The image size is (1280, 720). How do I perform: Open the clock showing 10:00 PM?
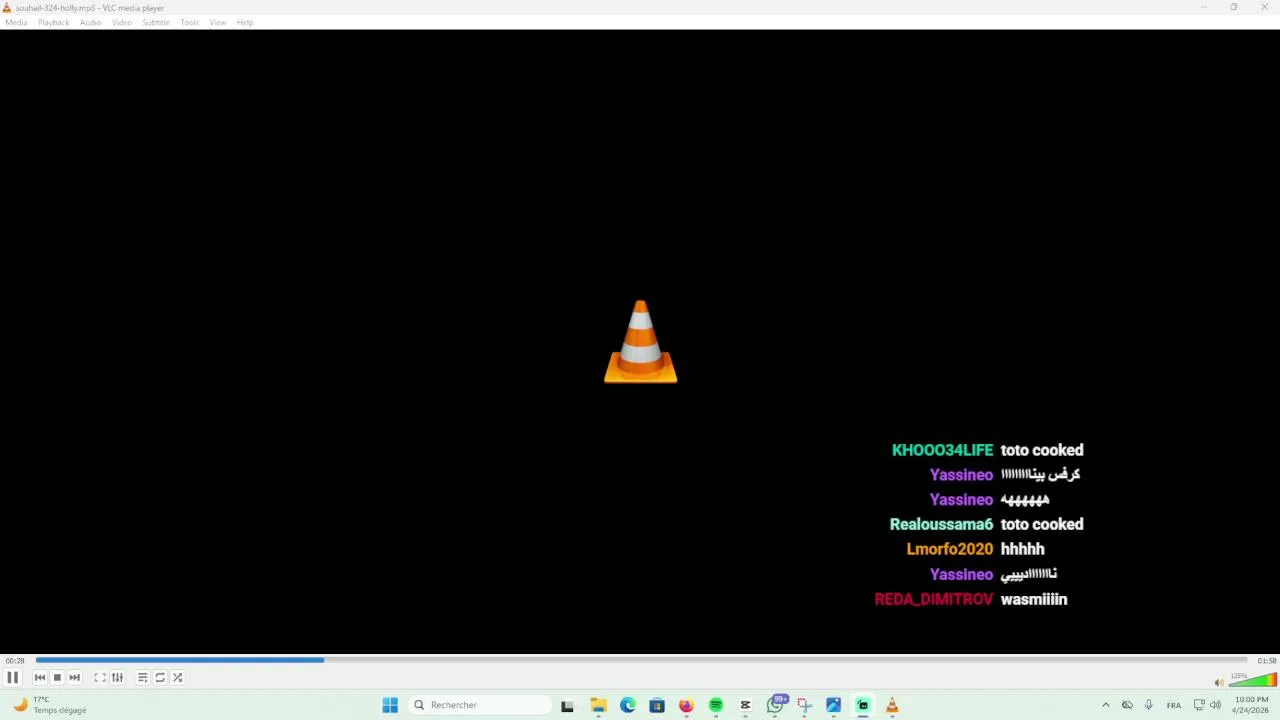coord(1251,705)
